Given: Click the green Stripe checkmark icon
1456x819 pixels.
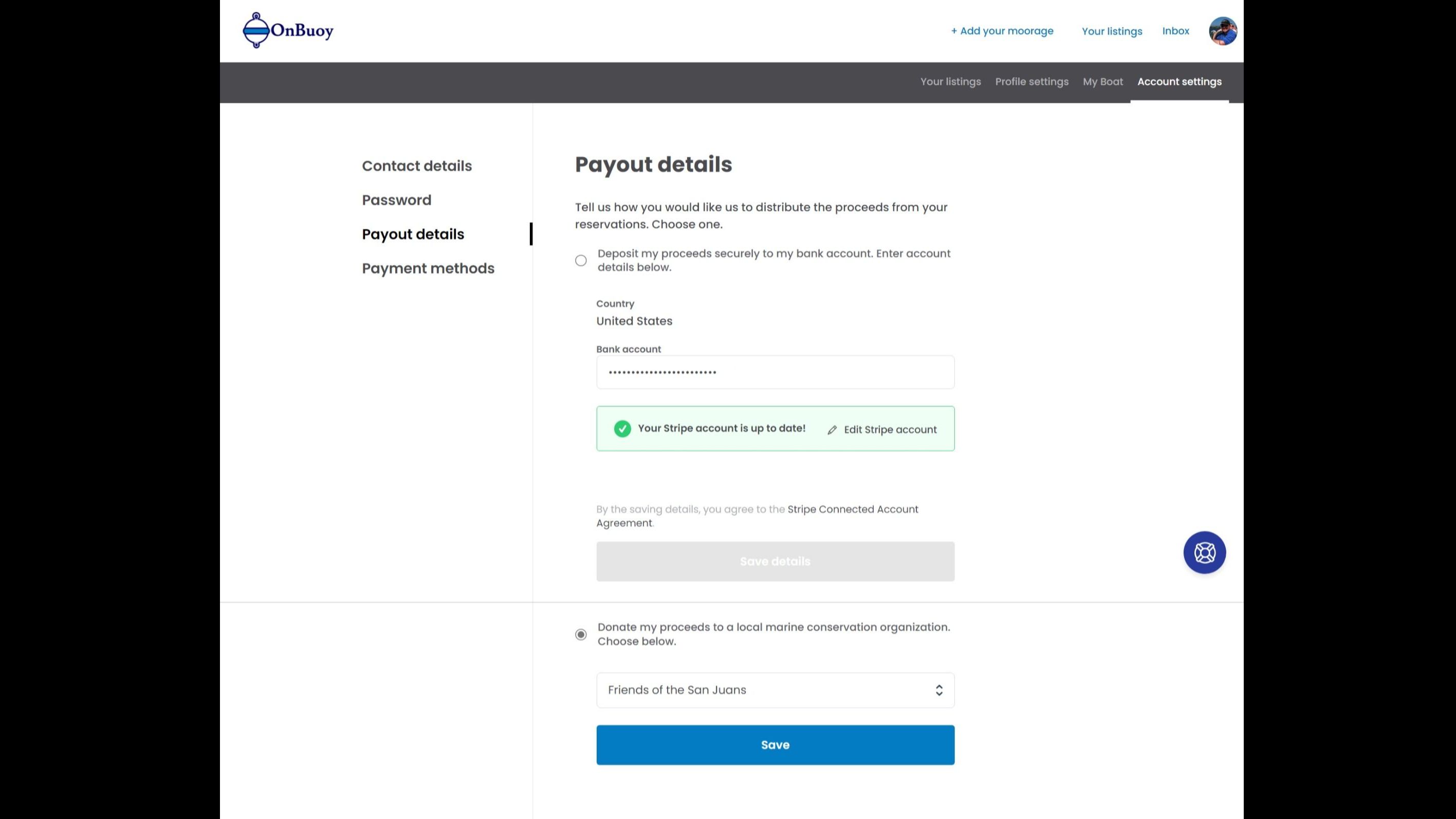Looking at the screenshot, I should [x=622, y=429].
